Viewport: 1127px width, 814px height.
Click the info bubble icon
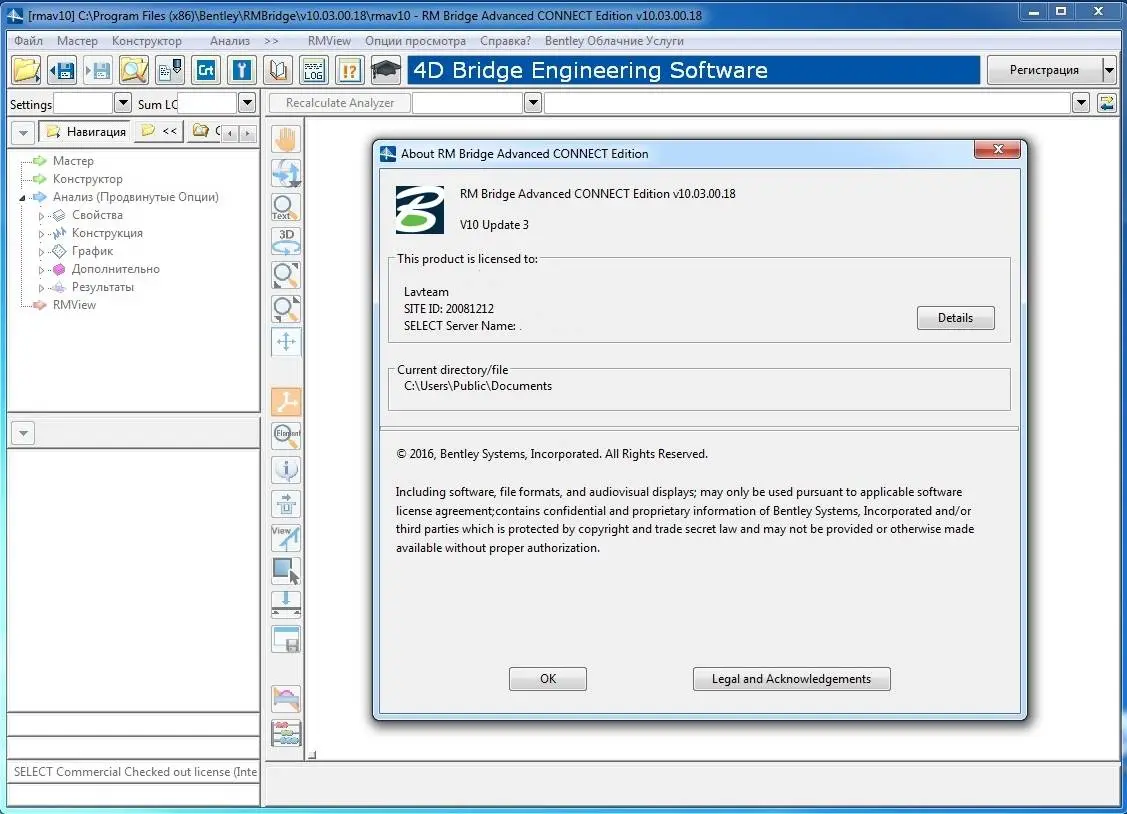coord(286,469)
